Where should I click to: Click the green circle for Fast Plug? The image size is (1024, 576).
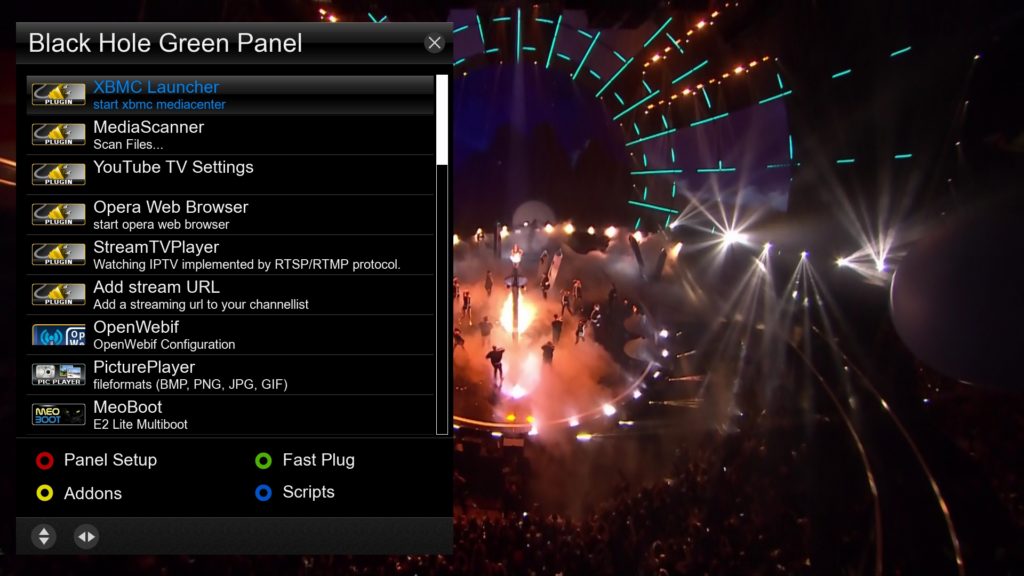[x=263, y=460]
